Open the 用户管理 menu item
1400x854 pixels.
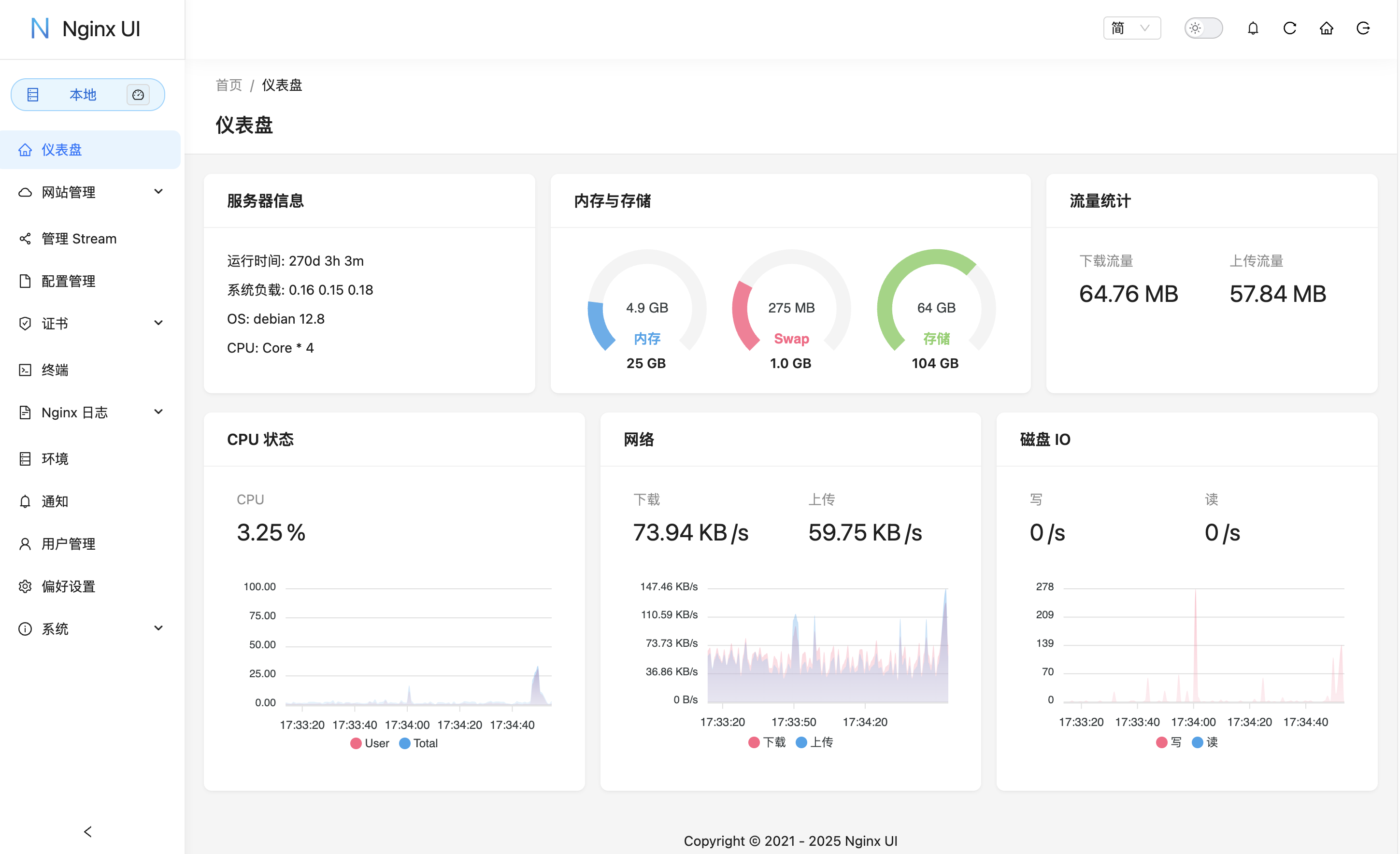[x=90, y=544]
